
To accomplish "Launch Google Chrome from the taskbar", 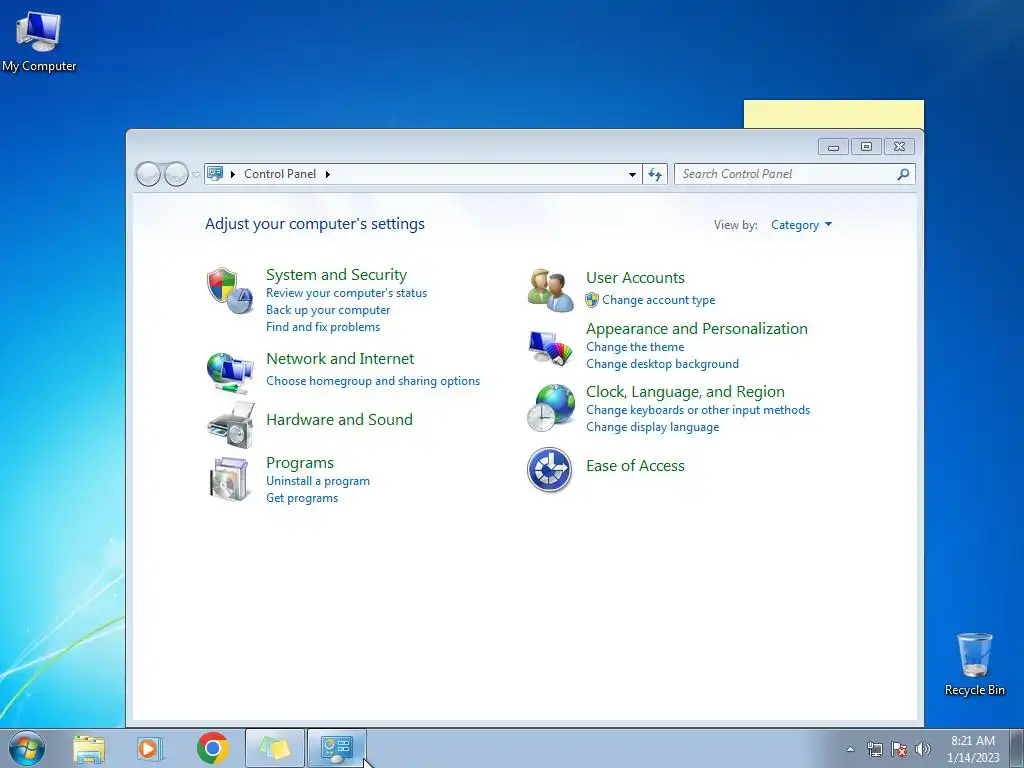I will pyautogui.click(x=212, y=748).
